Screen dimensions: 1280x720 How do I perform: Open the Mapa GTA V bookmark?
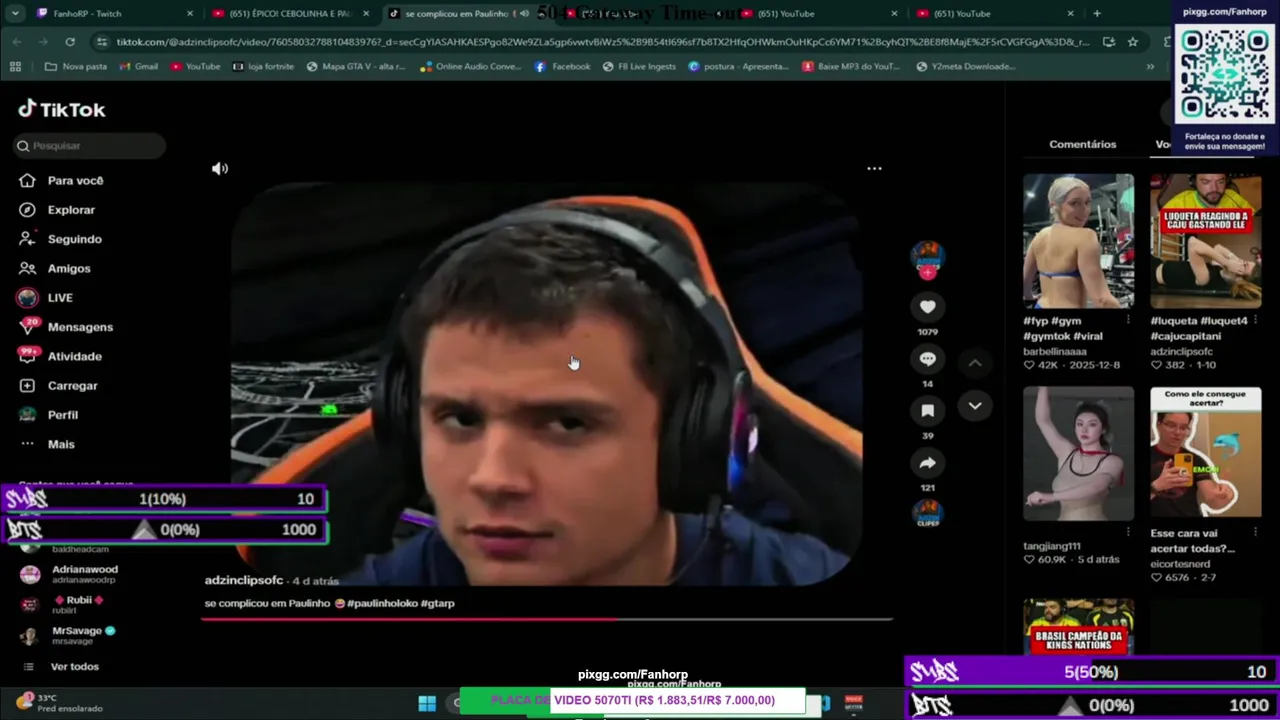(356, 67)
